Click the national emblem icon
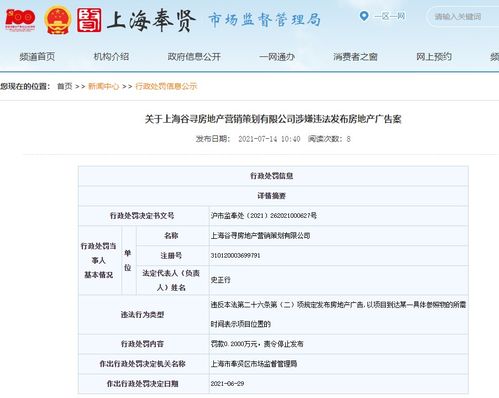This screenshot has height=398, width=499. (x=58, y=20)
